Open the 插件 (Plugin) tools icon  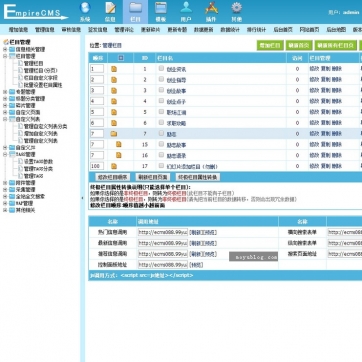point(211,8)
